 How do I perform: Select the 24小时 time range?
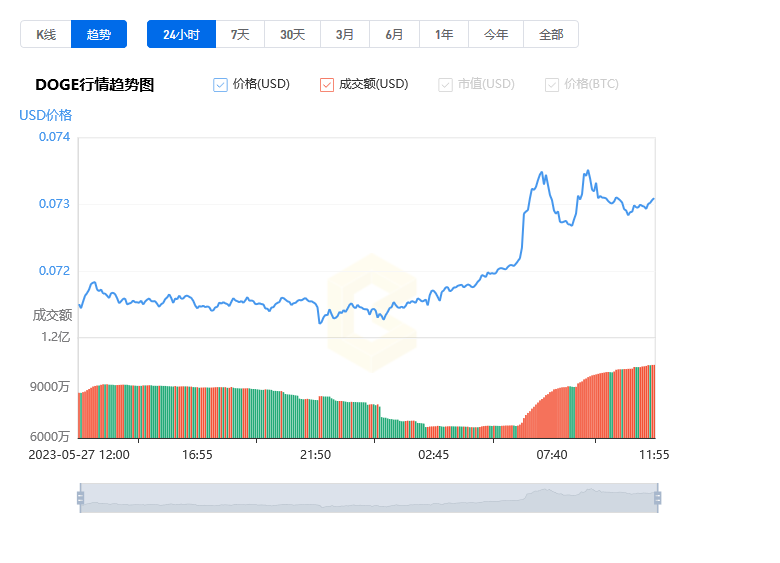pyautogui.click(x=181, y=34)
